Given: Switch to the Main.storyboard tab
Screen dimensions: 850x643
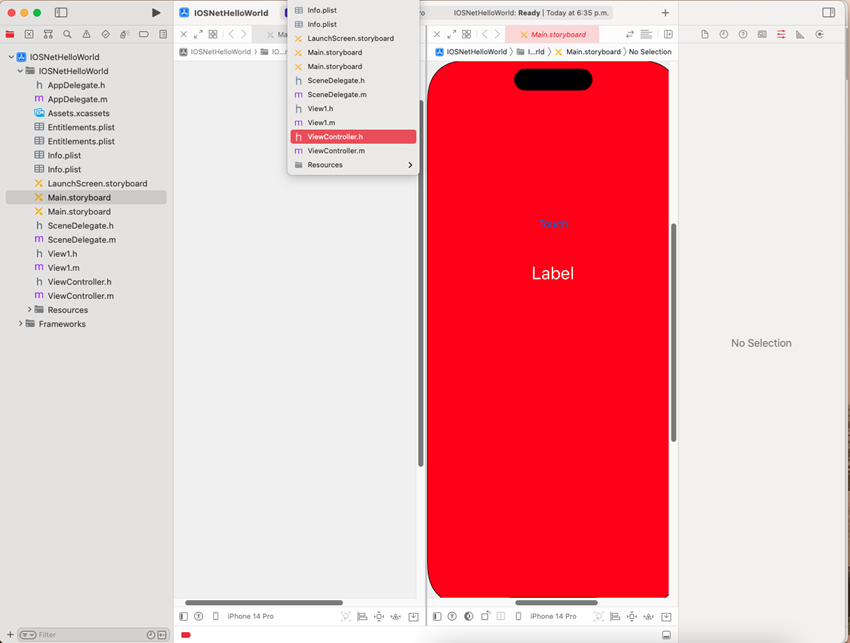Looking at the screenshot, I should pos(552,33).
